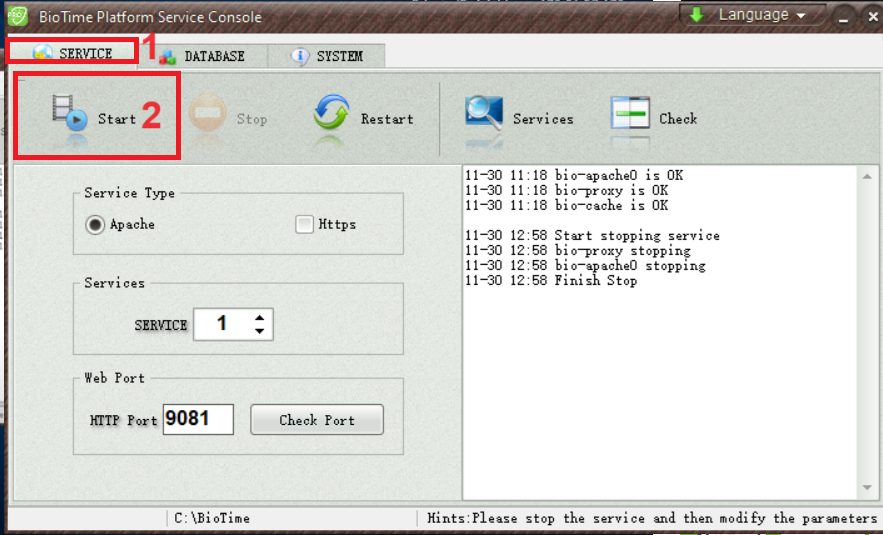Select the Apache radio button
This screenshot has width=883, height=535.
95,225
